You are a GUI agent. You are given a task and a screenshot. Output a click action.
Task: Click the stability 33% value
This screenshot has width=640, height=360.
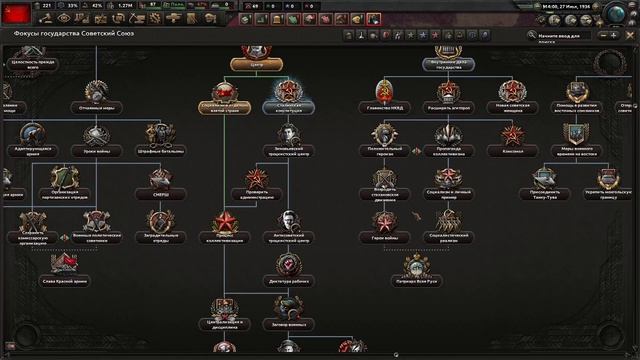(x=72, y=6)
